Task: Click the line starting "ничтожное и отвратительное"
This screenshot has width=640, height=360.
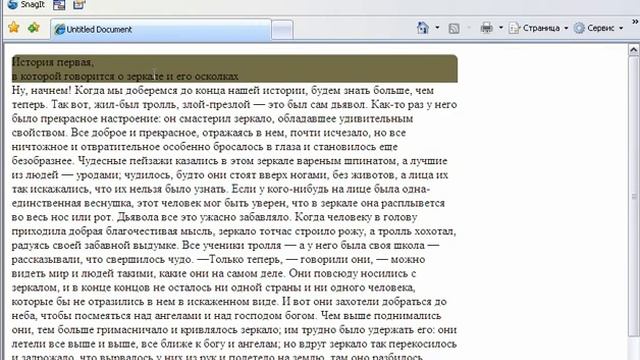Action: [x=204, y=147]
